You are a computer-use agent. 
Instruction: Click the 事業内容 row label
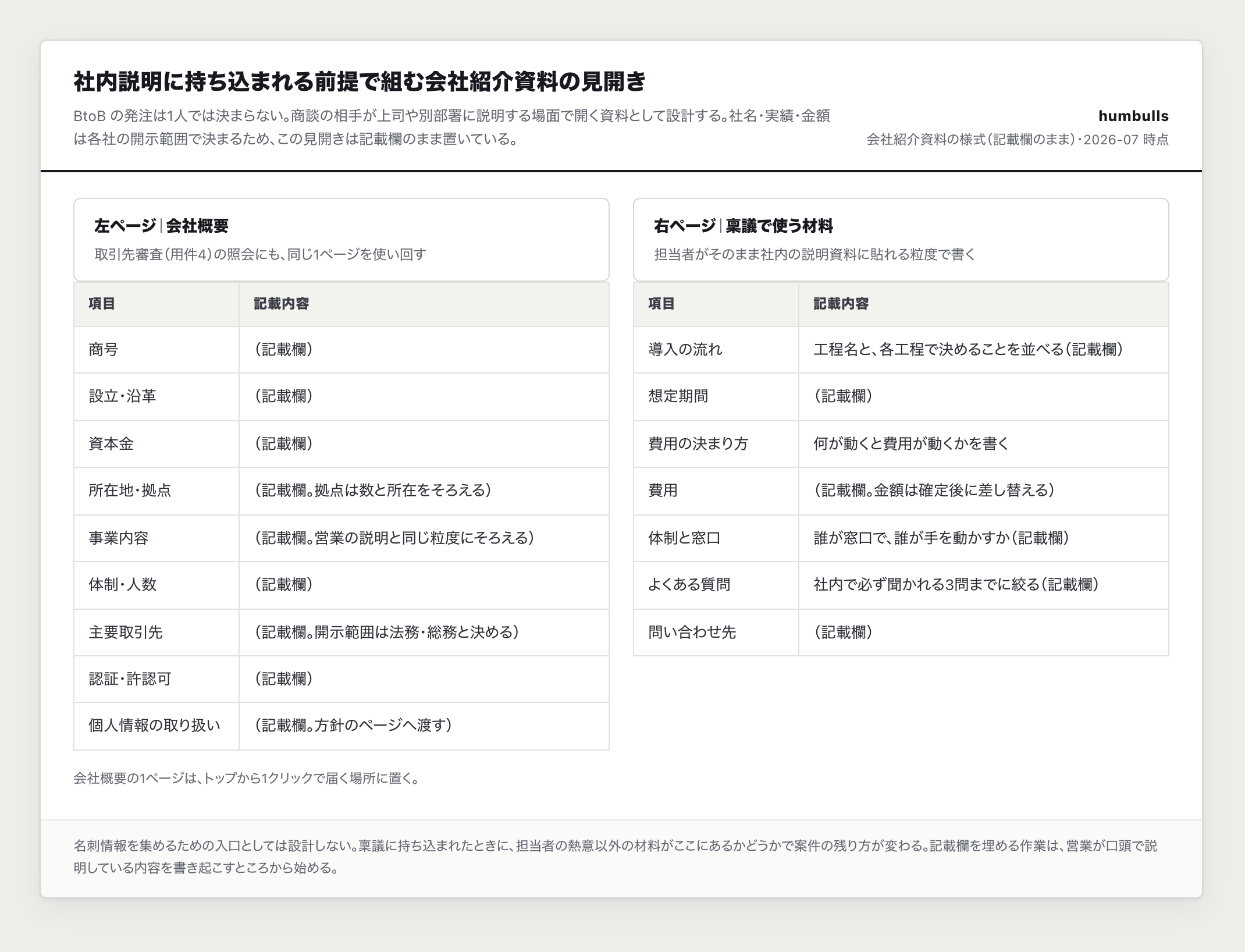click(119, 538)
